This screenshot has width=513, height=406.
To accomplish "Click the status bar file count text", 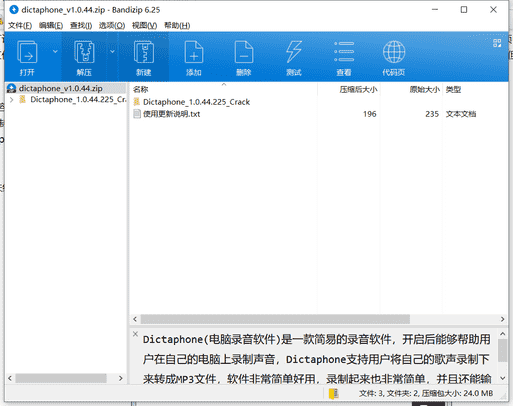I will pyautogui.click(x=426, y=394).
